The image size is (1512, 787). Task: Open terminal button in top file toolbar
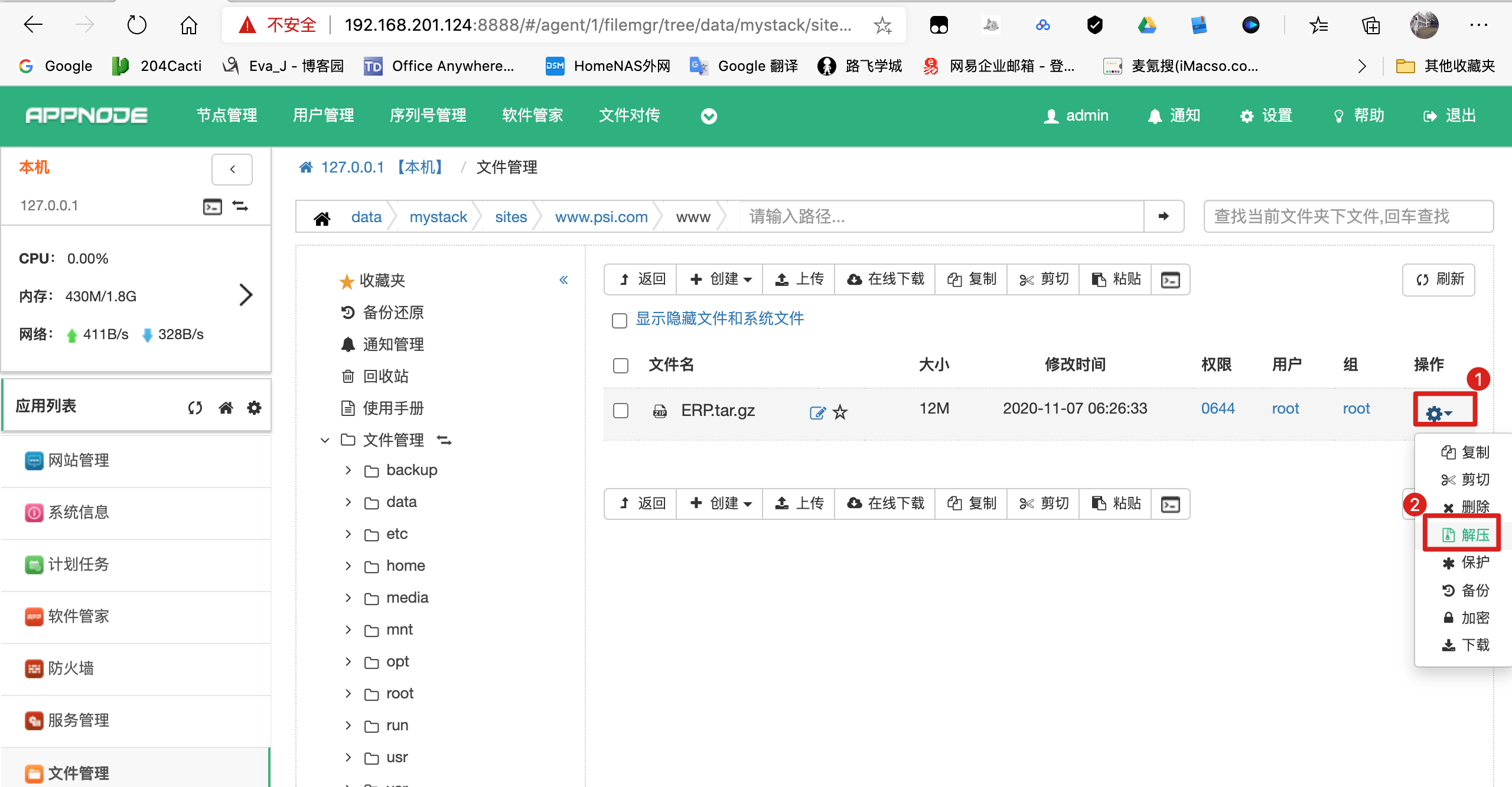pyautogui.click(x=1170, y=279)
